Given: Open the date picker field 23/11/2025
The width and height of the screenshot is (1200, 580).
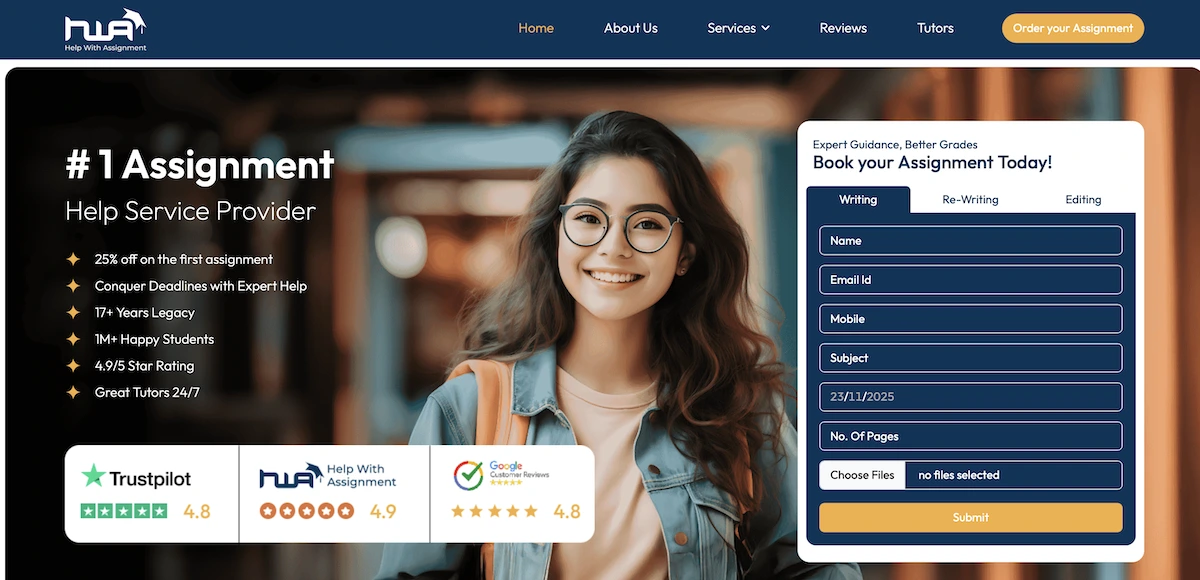Looking at the screenshot, I should tap(970, 397).
